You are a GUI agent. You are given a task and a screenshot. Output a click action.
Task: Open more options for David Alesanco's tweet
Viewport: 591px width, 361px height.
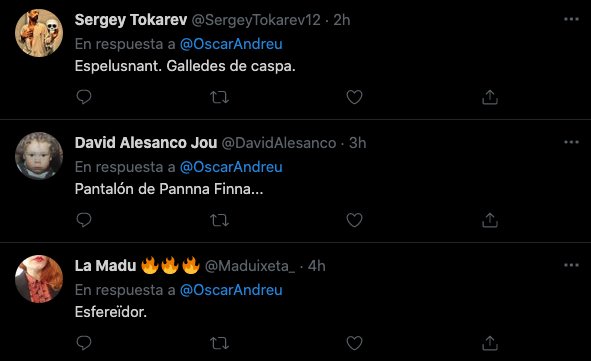click(571, 142)
